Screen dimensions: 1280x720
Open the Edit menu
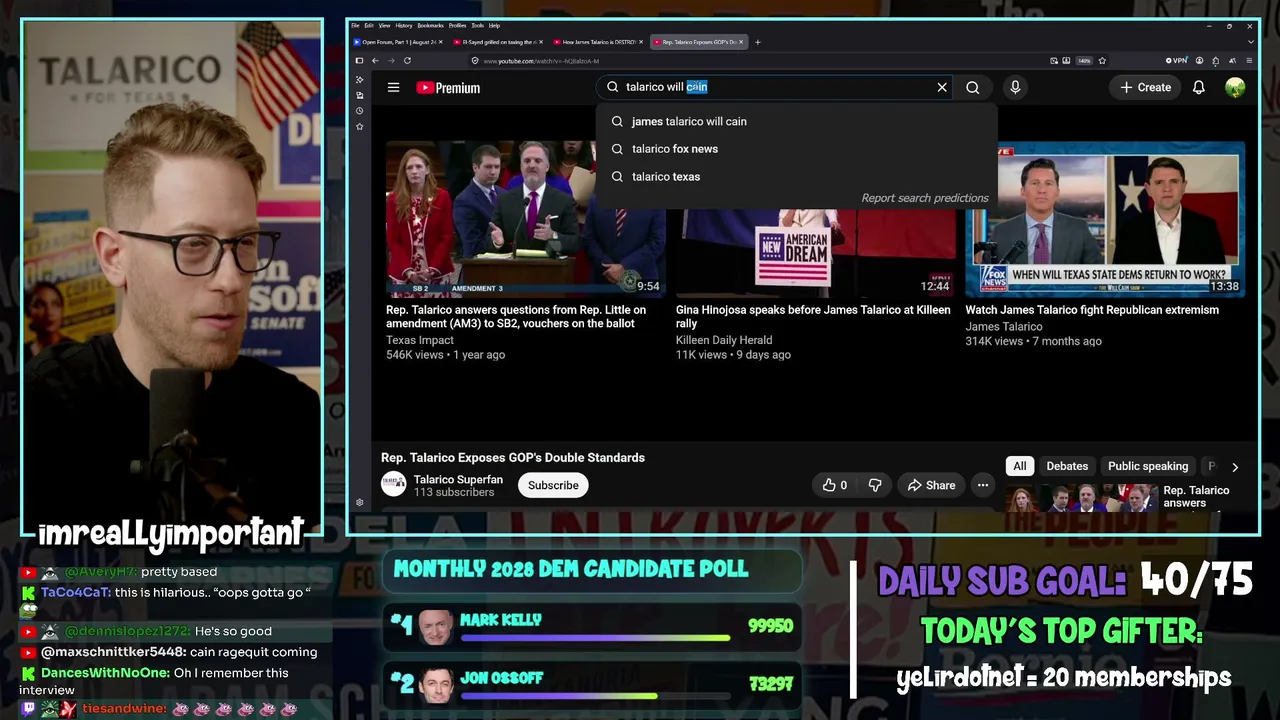click(x=369, y=25)
